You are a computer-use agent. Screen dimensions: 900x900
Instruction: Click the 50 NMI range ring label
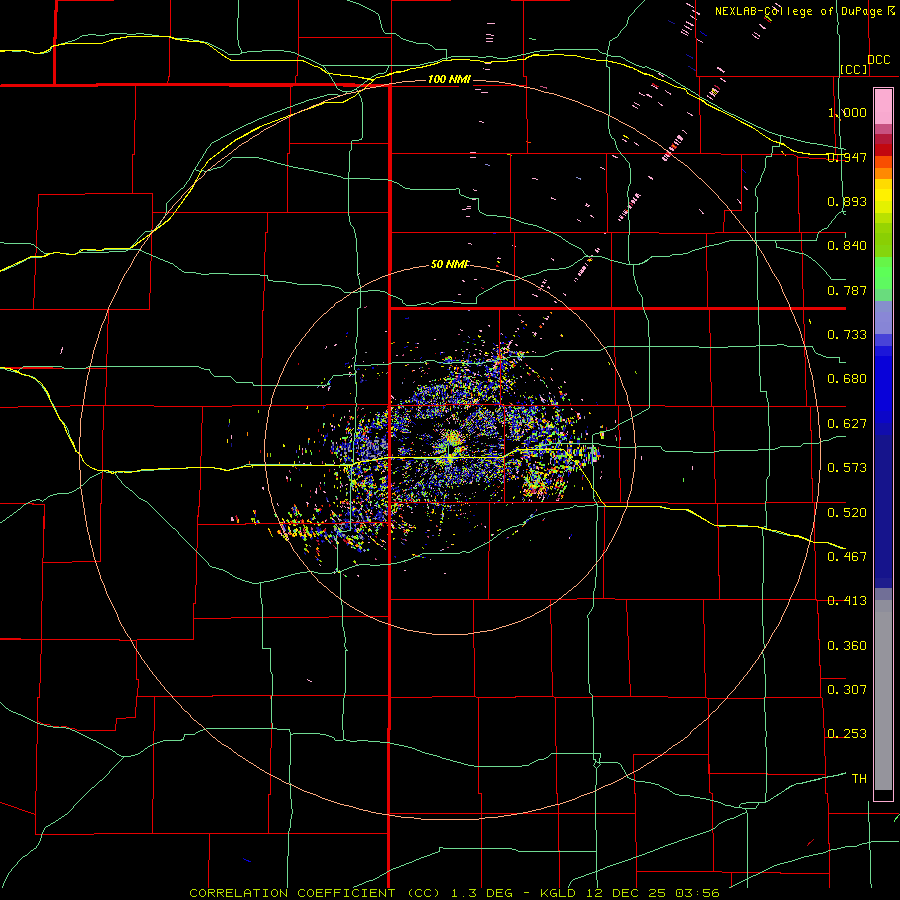coord(449,264)
